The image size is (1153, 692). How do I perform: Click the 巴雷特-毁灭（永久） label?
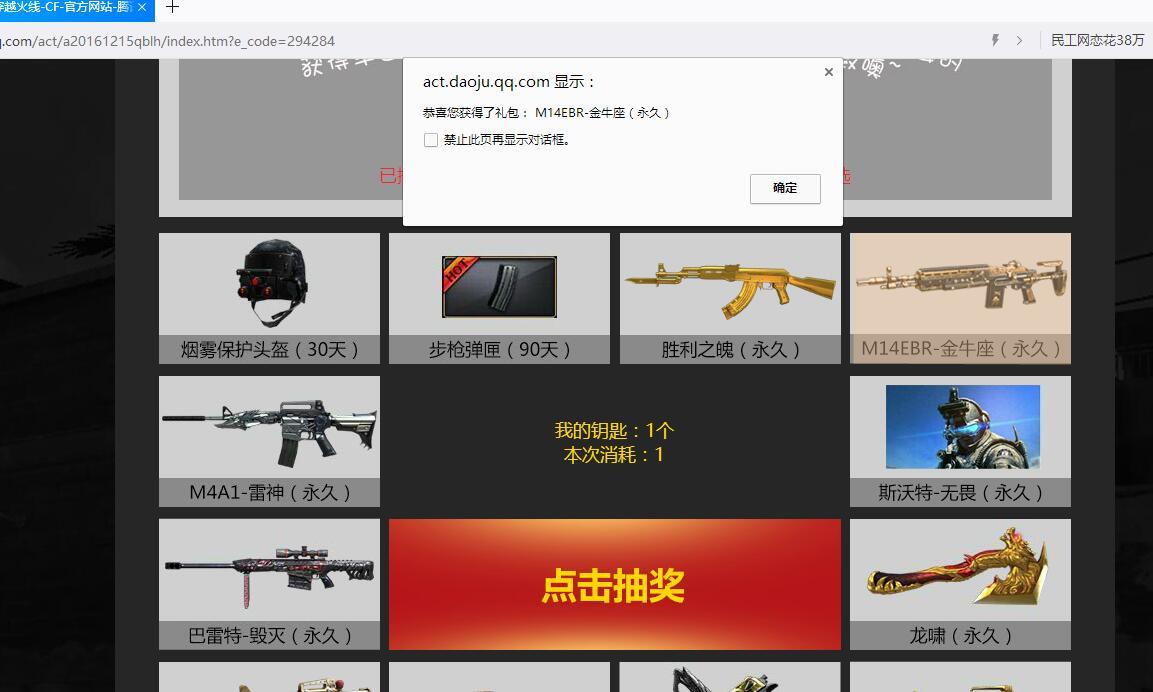[x=269, y=635]
